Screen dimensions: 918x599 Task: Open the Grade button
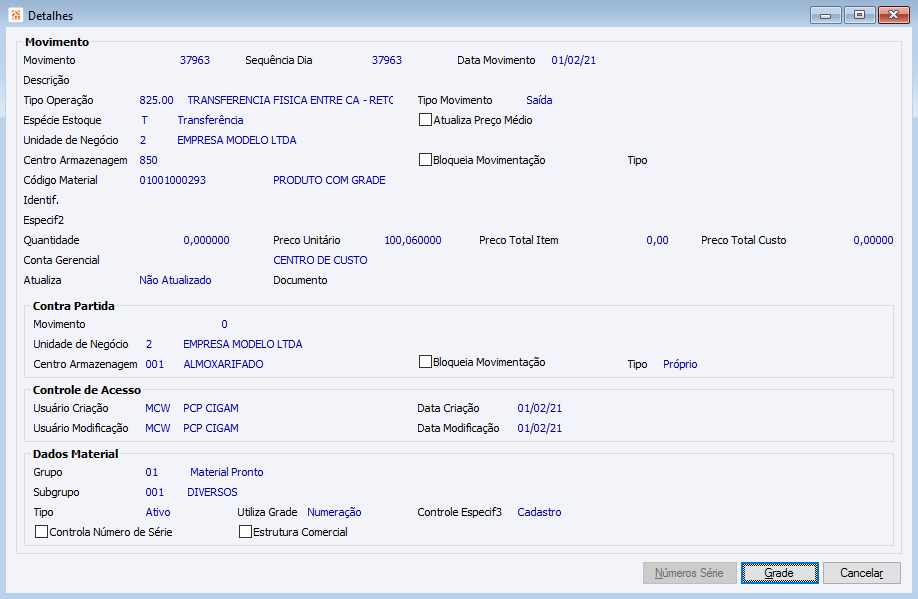click(x=779, y=573)
